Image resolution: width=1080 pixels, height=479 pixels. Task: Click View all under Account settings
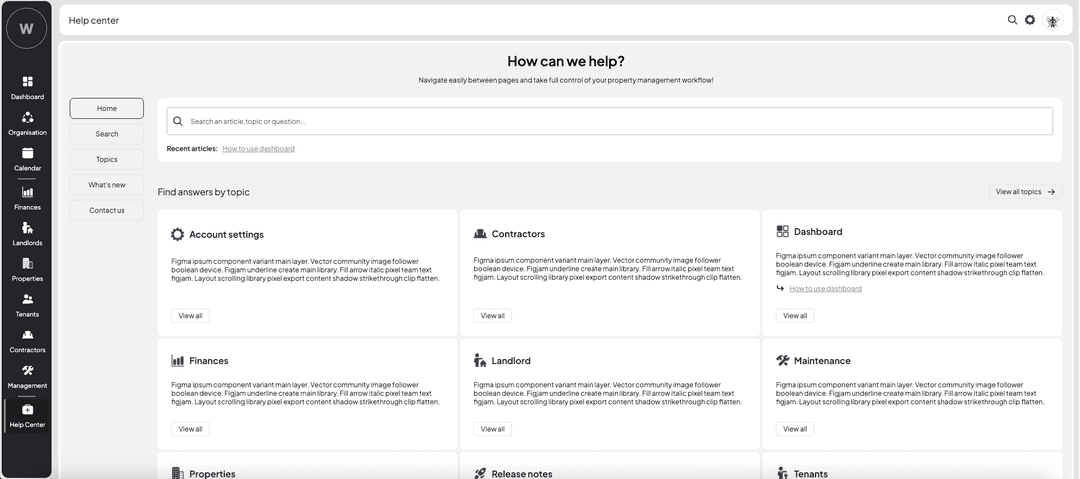pyautogui.click(x=190, y=316)
